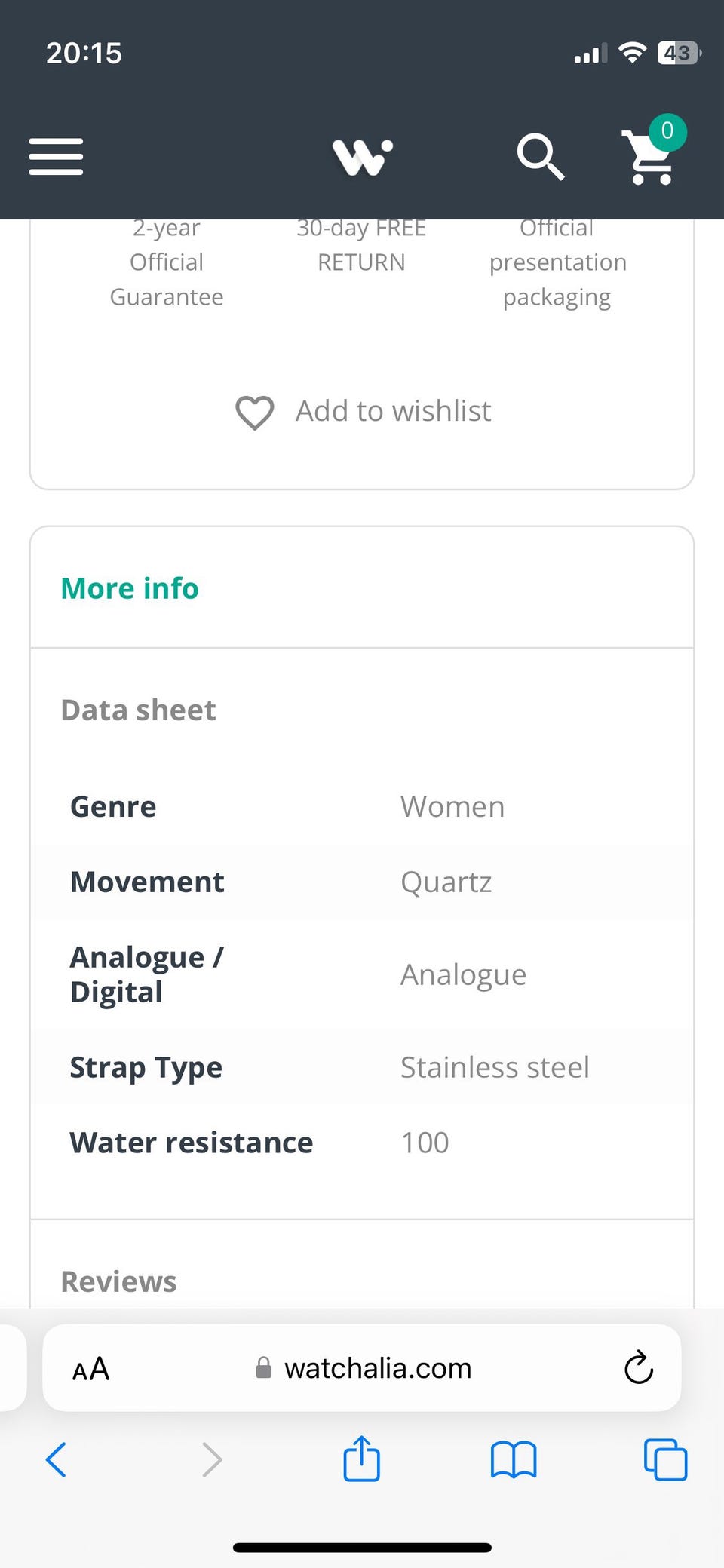
Task: Open Safari AA text size menu
Action: click(x=91, y=1369)
